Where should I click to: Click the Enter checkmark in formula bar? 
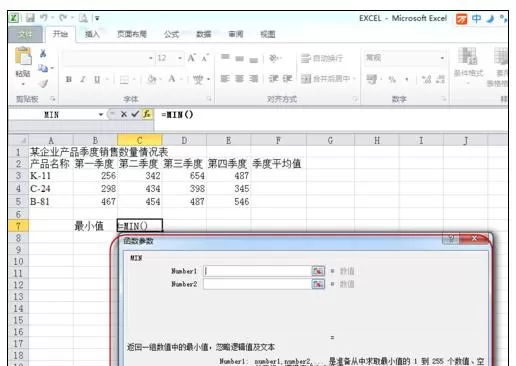(x=135, y=114)
